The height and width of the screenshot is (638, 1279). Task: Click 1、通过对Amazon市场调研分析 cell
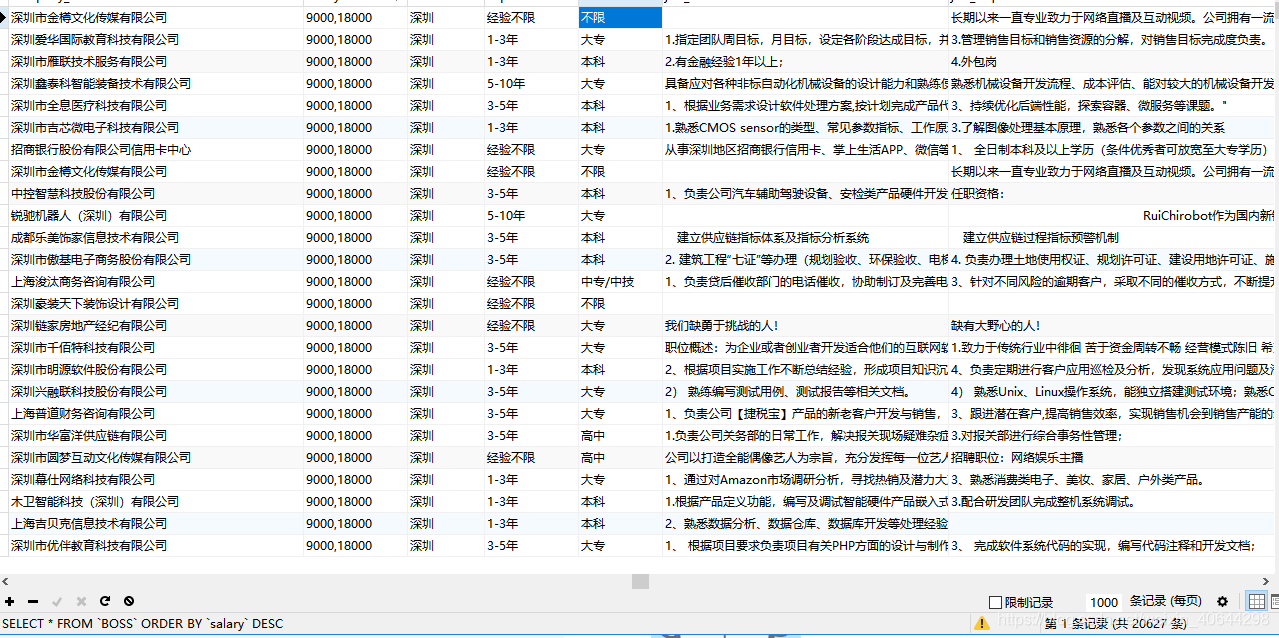pos(805,479)
